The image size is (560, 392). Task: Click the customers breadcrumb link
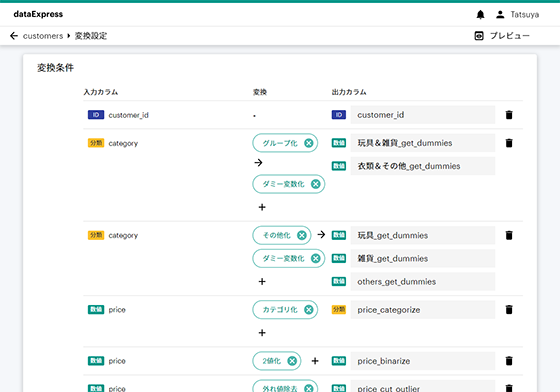click(43, 36)
